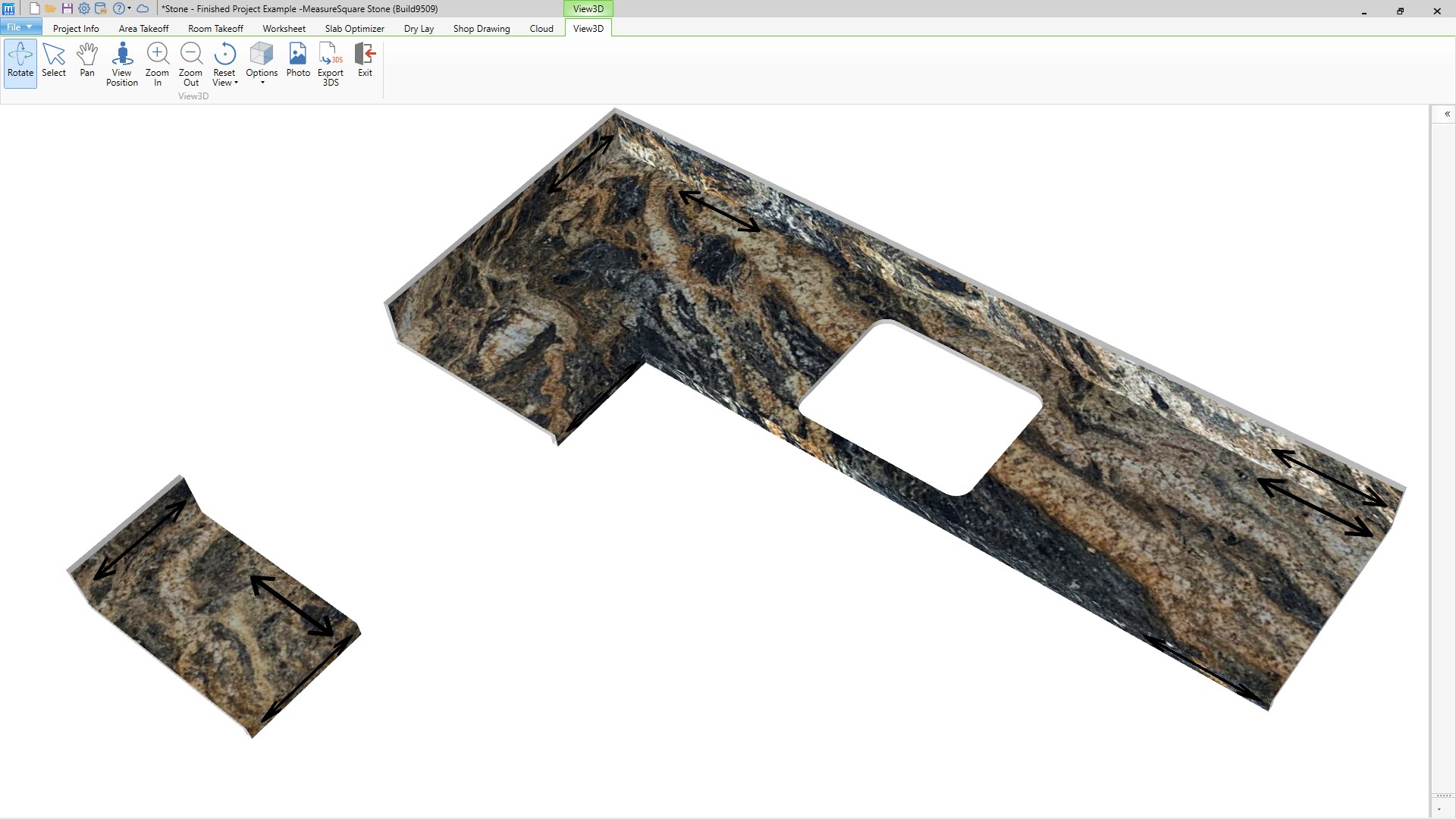Open View Position tool

point(122,64)
